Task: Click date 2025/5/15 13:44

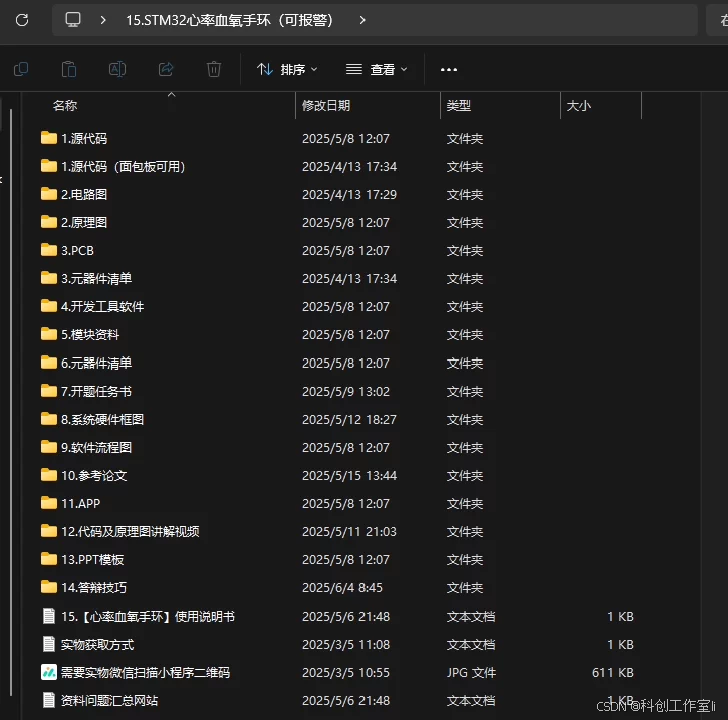Action: pyautogui.click(x=349, y=475)
